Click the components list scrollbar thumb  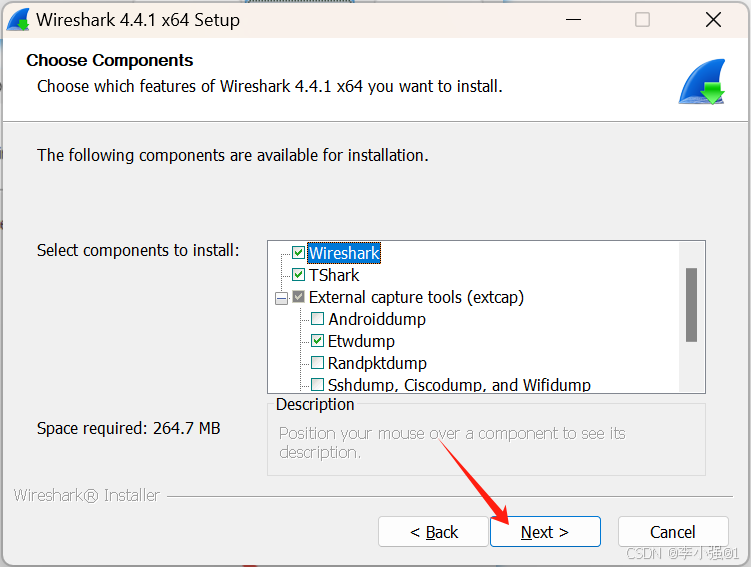(x=691, y=305)
